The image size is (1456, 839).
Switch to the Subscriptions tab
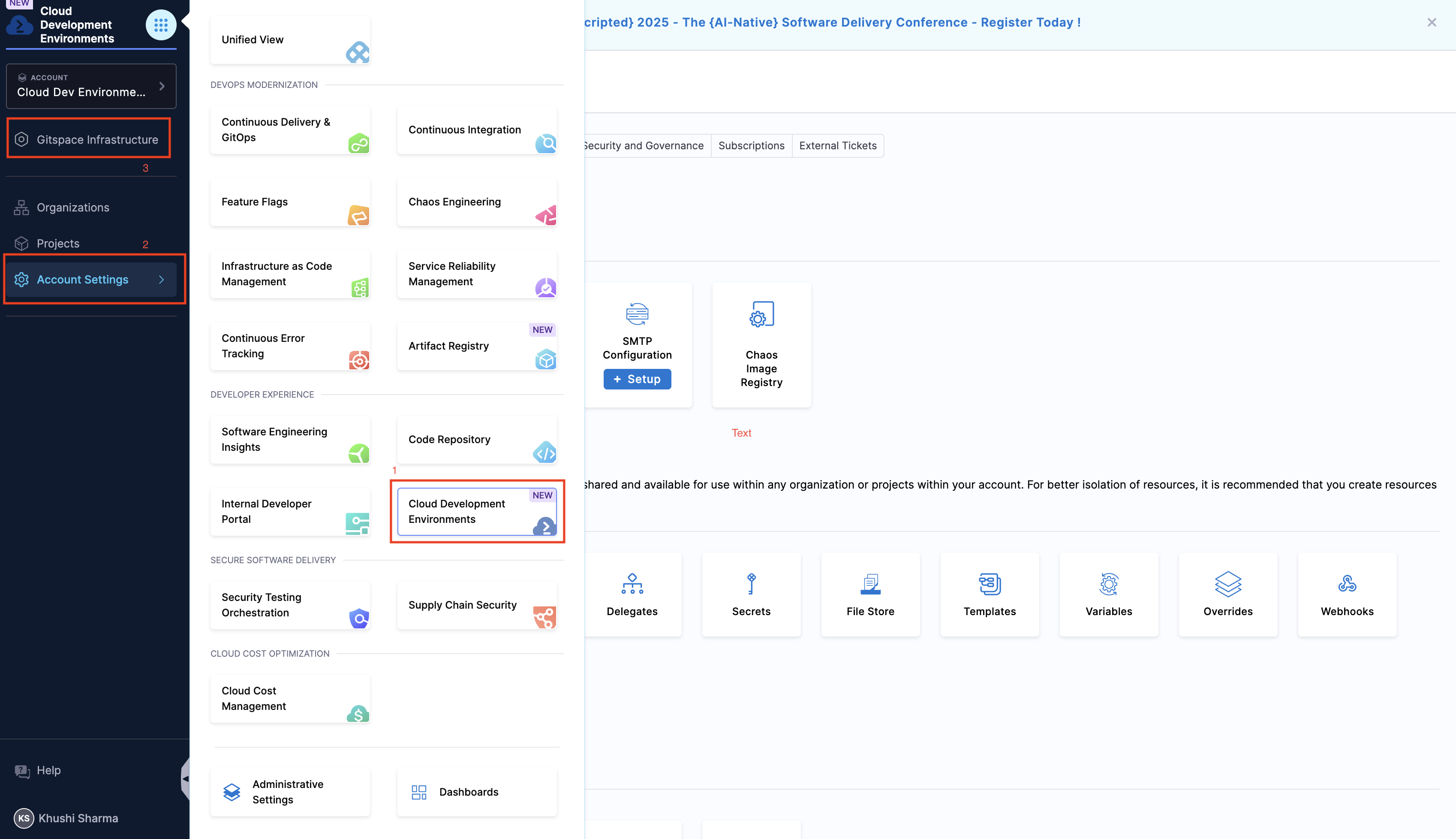[752, 145]
